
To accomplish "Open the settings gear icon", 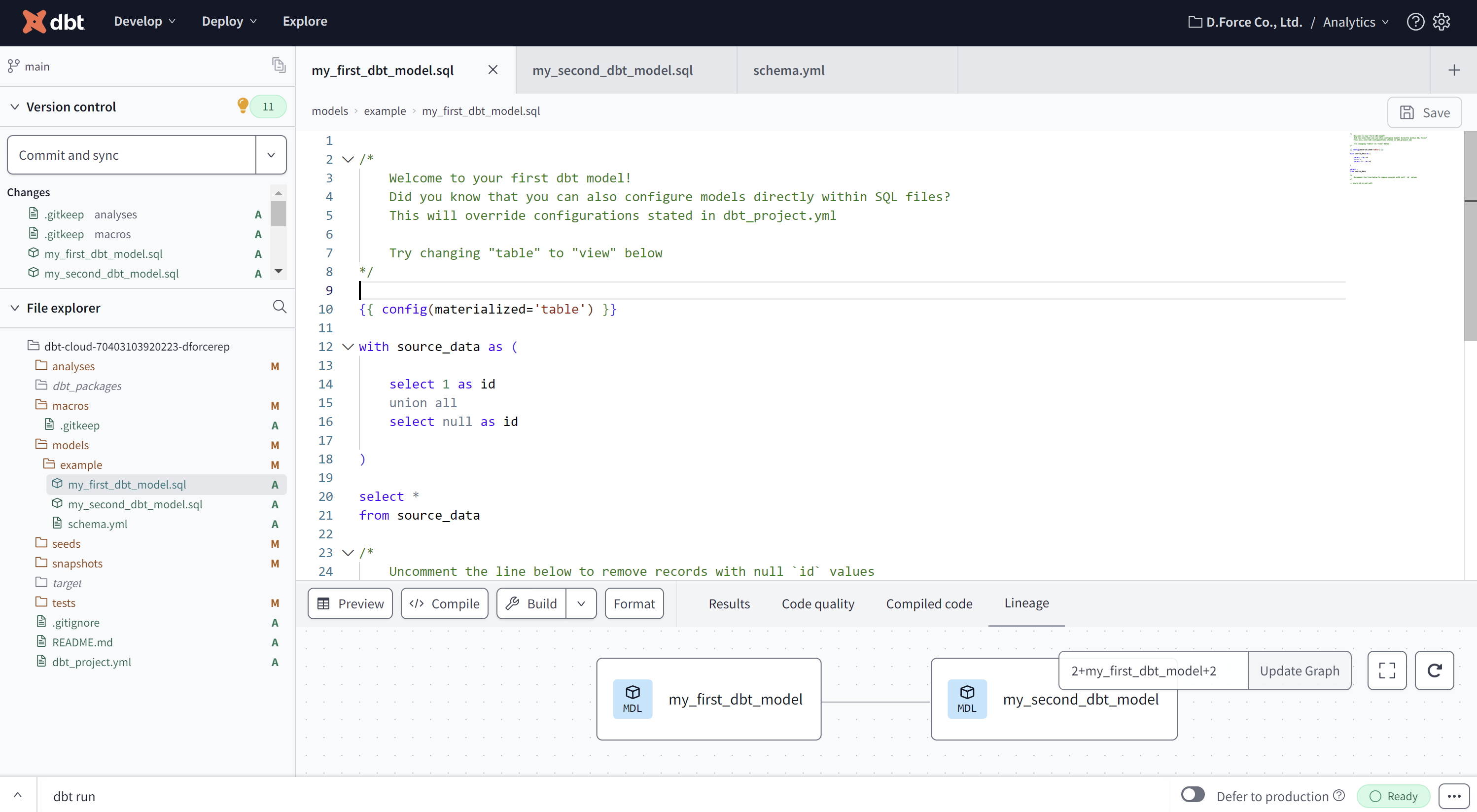I will (x=1442, y=21).
